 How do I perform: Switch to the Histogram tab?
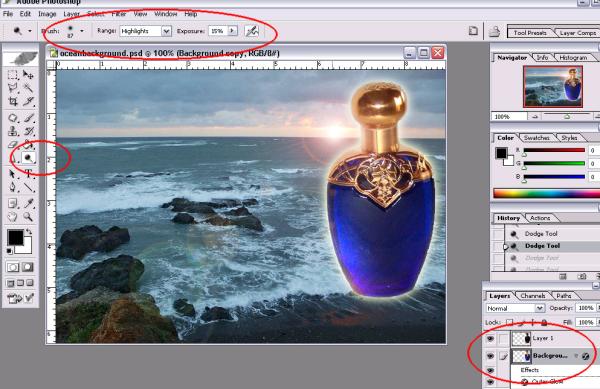pyautogui.click(x=573, y=57)
